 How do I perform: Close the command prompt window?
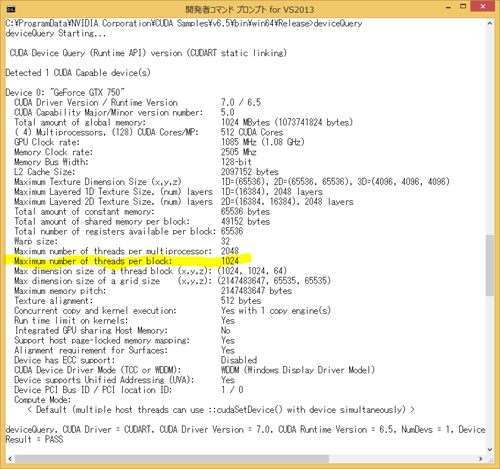point(483,6)
